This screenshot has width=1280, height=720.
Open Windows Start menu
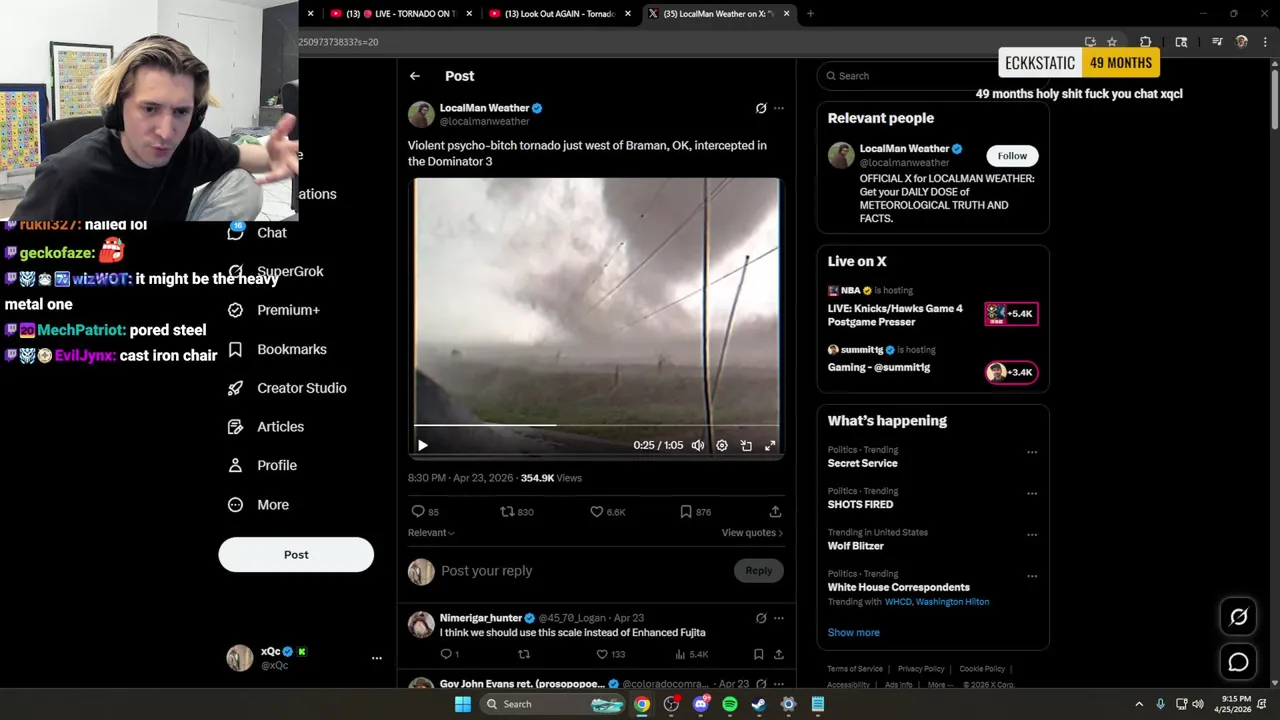pyautogui.click(x=463, y=704)
